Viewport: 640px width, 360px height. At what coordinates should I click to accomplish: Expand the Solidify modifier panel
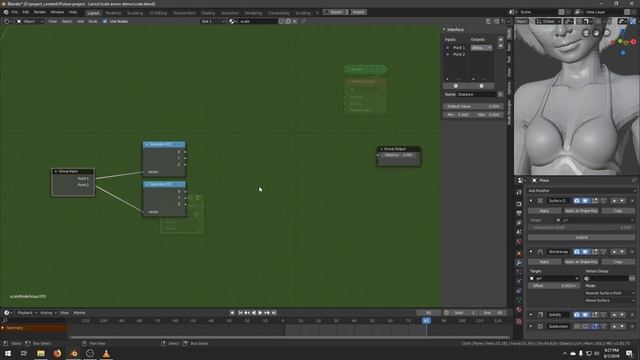coord(531,315)
